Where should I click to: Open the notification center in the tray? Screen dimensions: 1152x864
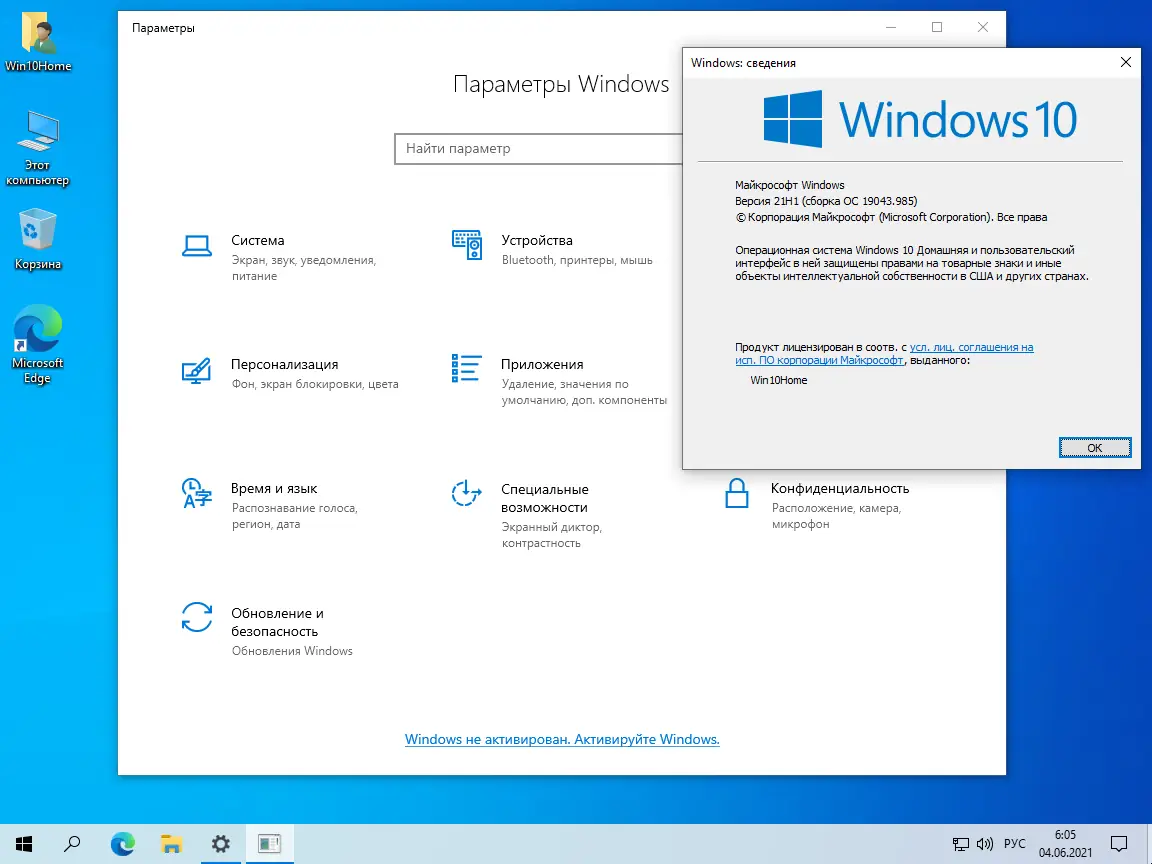pos(1119,843)
